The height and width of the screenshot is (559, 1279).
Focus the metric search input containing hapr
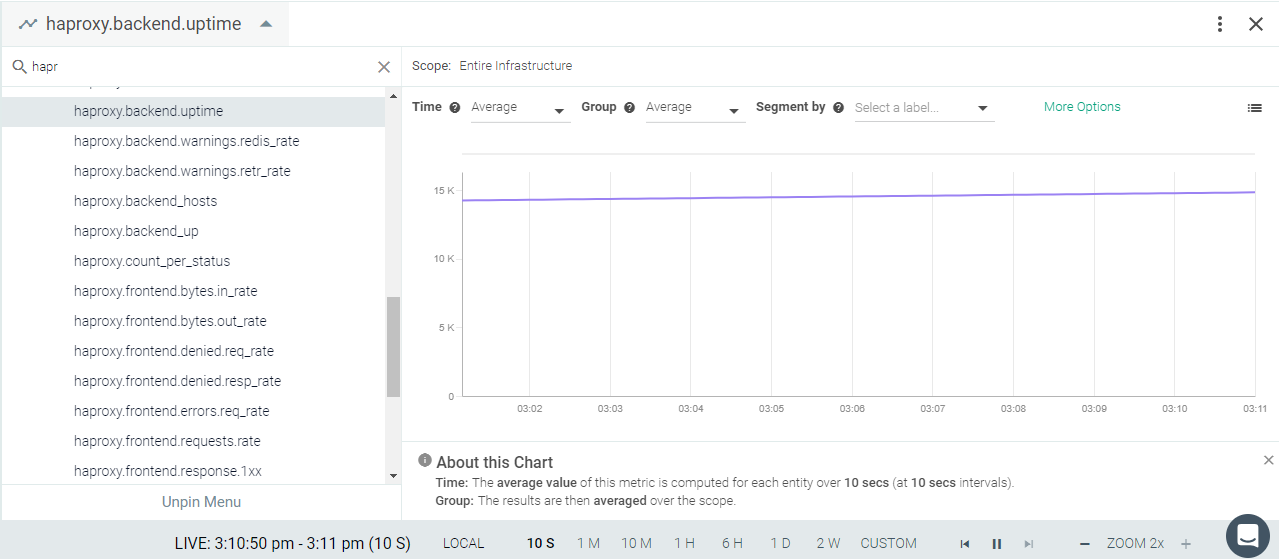click(200, 67)
